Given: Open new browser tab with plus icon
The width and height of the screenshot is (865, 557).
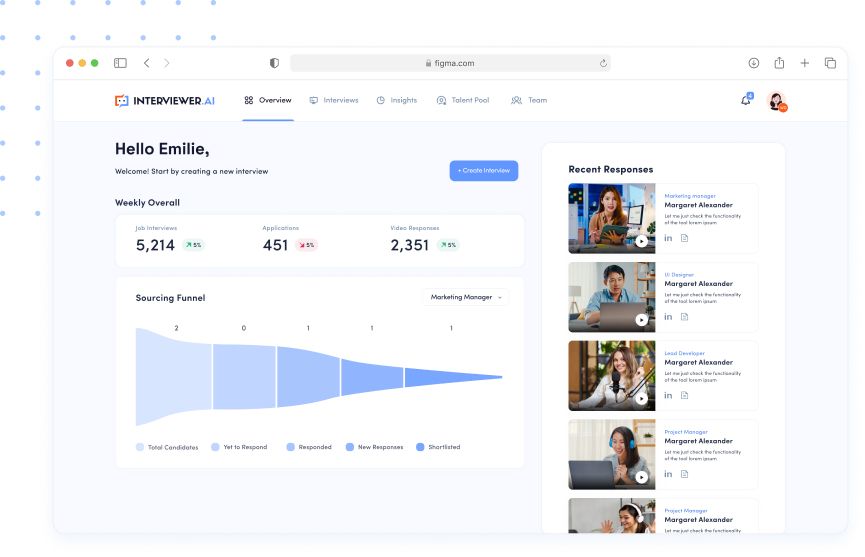Looking at the screenshot, I should (x=805, y=63).
